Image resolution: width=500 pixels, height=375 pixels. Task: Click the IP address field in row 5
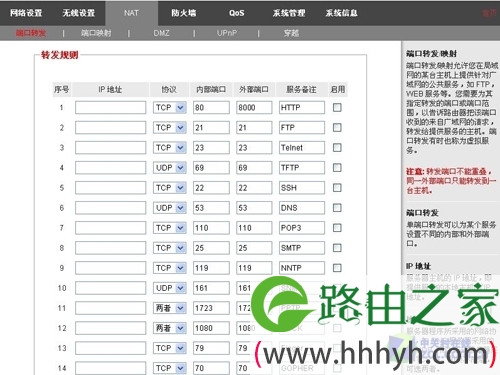click(x=110, y=188)
